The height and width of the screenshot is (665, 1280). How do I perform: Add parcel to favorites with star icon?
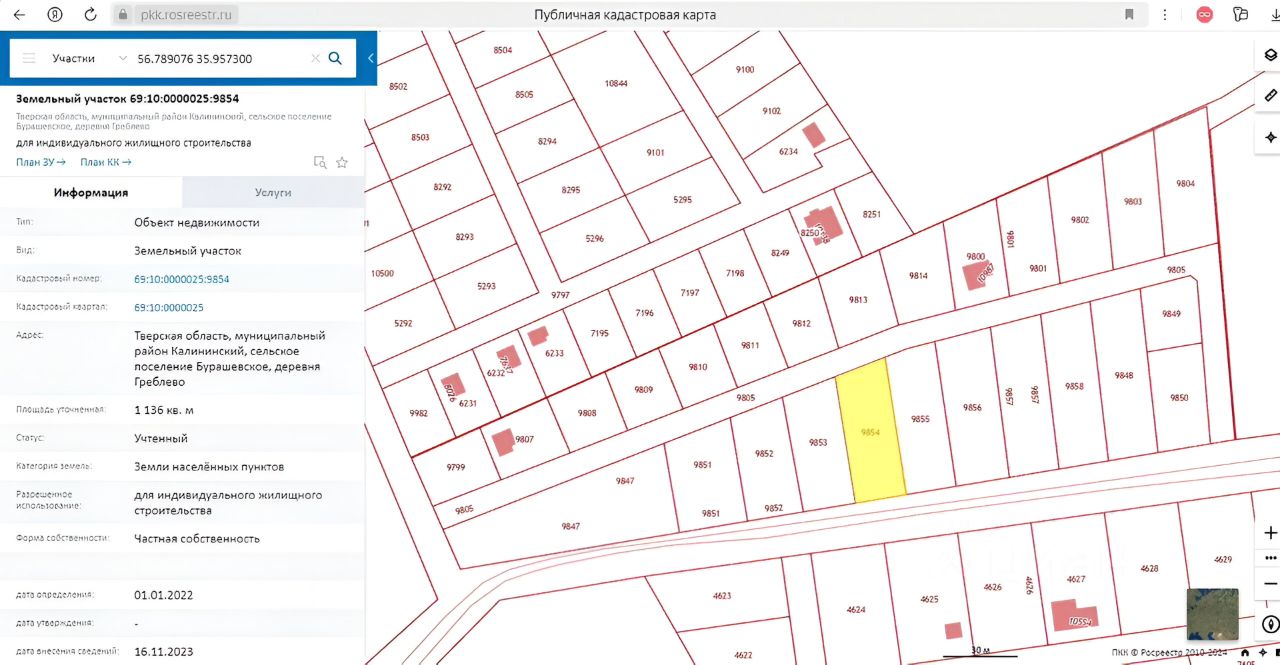342,162
